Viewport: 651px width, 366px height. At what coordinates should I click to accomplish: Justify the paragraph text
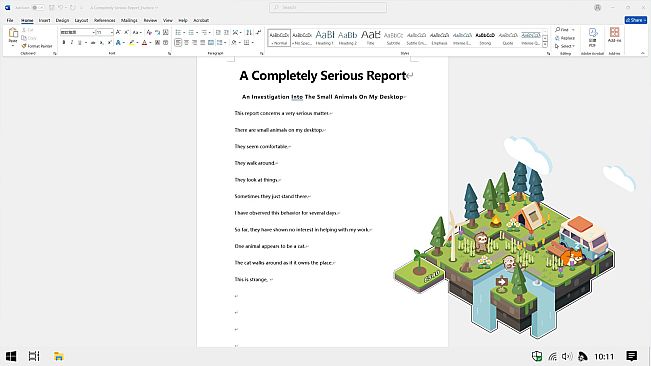point(203,42)
